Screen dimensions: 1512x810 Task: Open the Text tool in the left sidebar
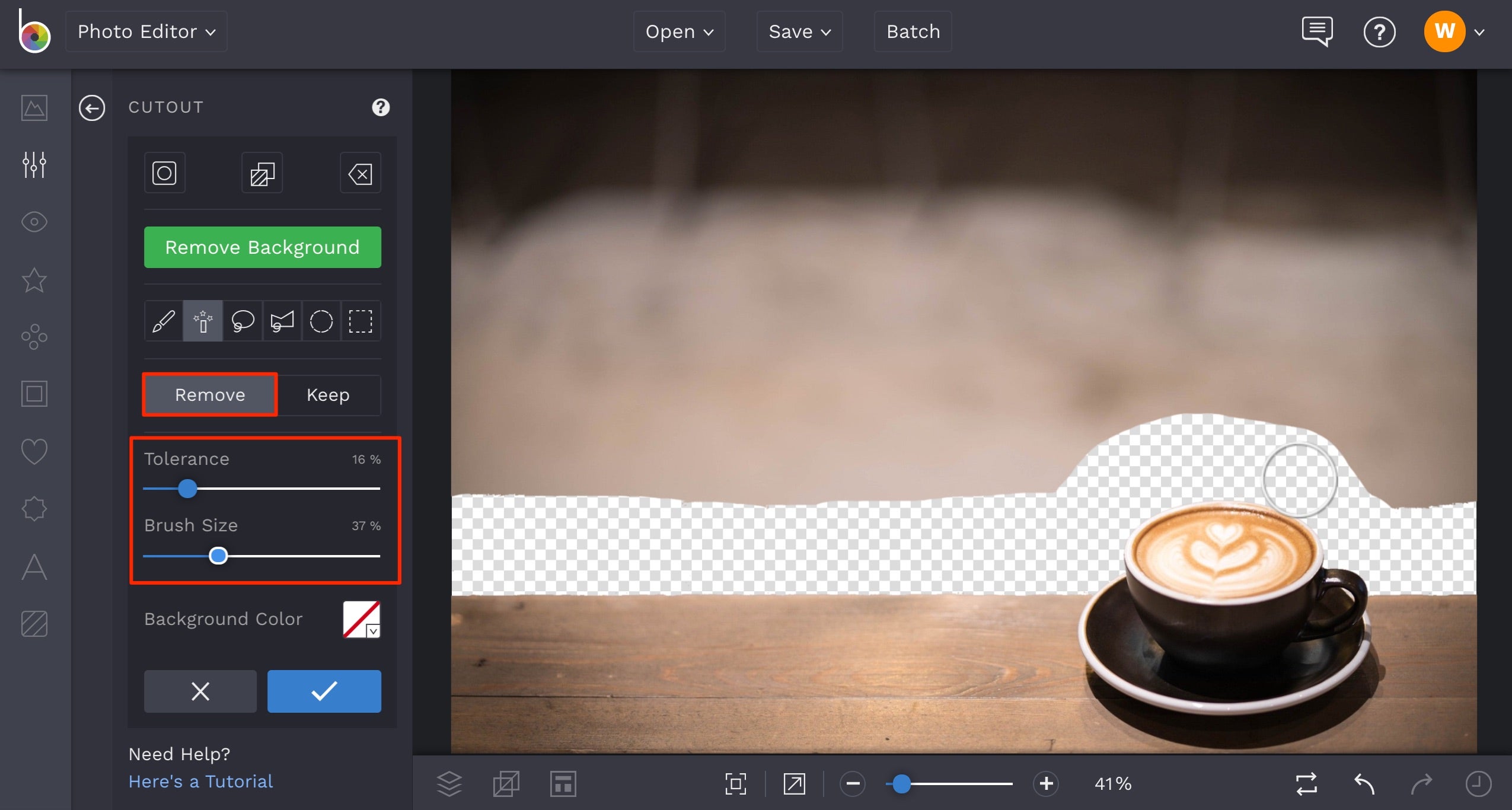point(34,566)
